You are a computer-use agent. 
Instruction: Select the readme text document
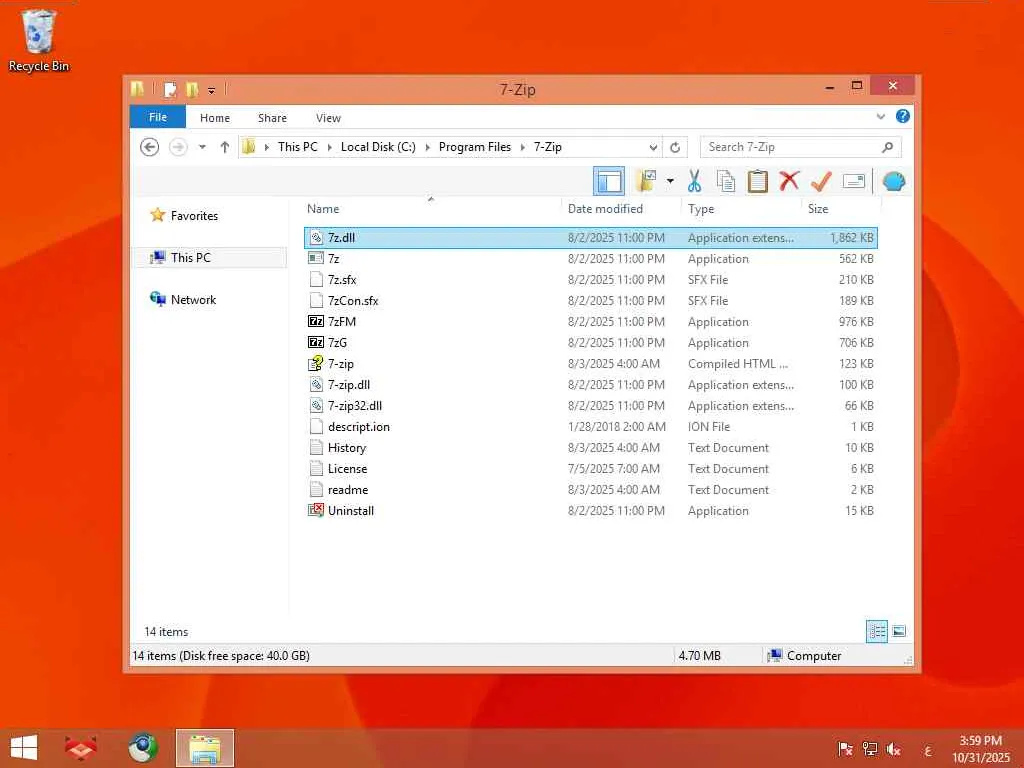point(590,489)
